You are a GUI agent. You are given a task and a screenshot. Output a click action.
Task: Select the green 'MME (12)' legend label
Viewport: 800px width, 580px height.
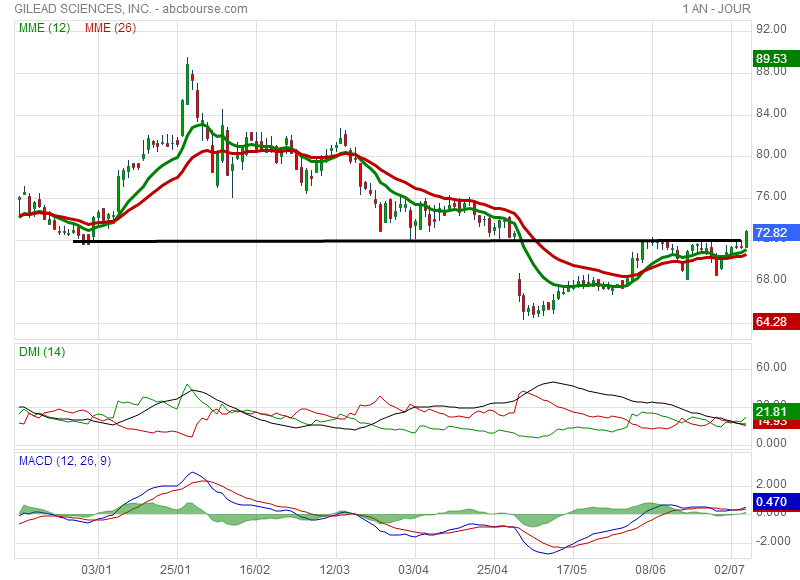click(44, 28)
